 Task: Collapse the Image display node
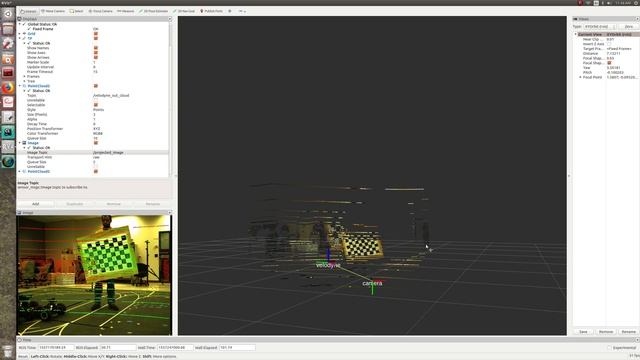20,143
